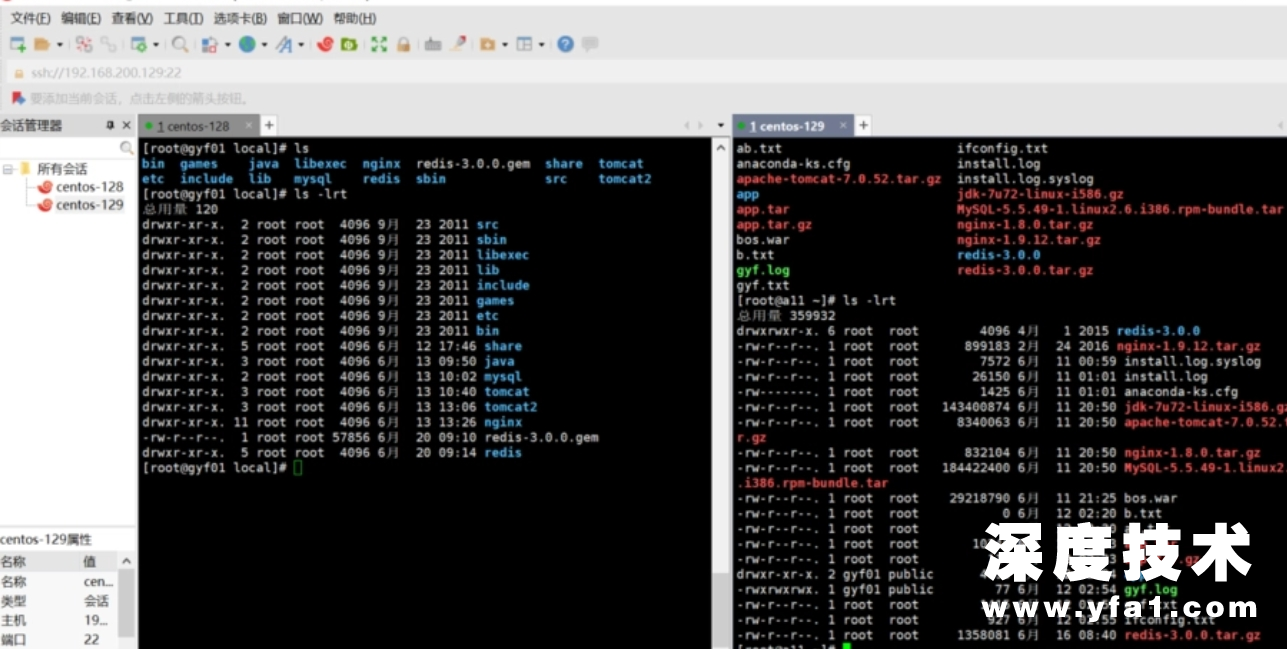Click the folder-plus toolbar icon

tap(488, 44)
